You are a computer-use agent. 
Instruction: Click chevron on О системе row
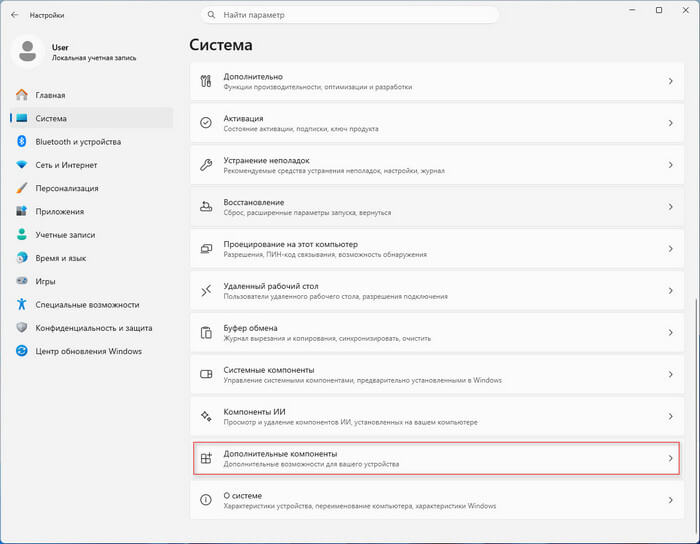click(x=670, y=500)
